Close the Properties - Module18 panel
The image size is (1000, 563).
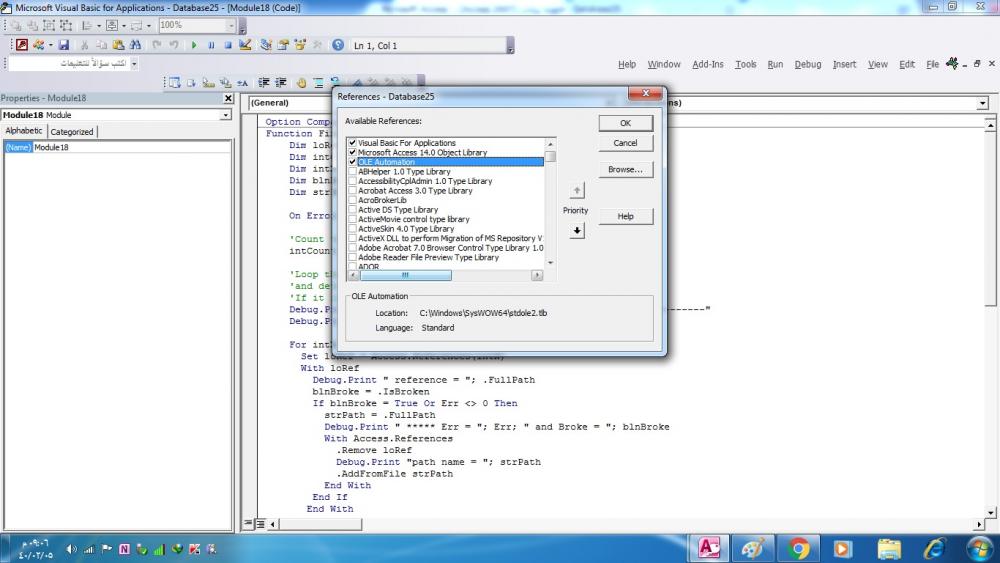pos(228,98)
